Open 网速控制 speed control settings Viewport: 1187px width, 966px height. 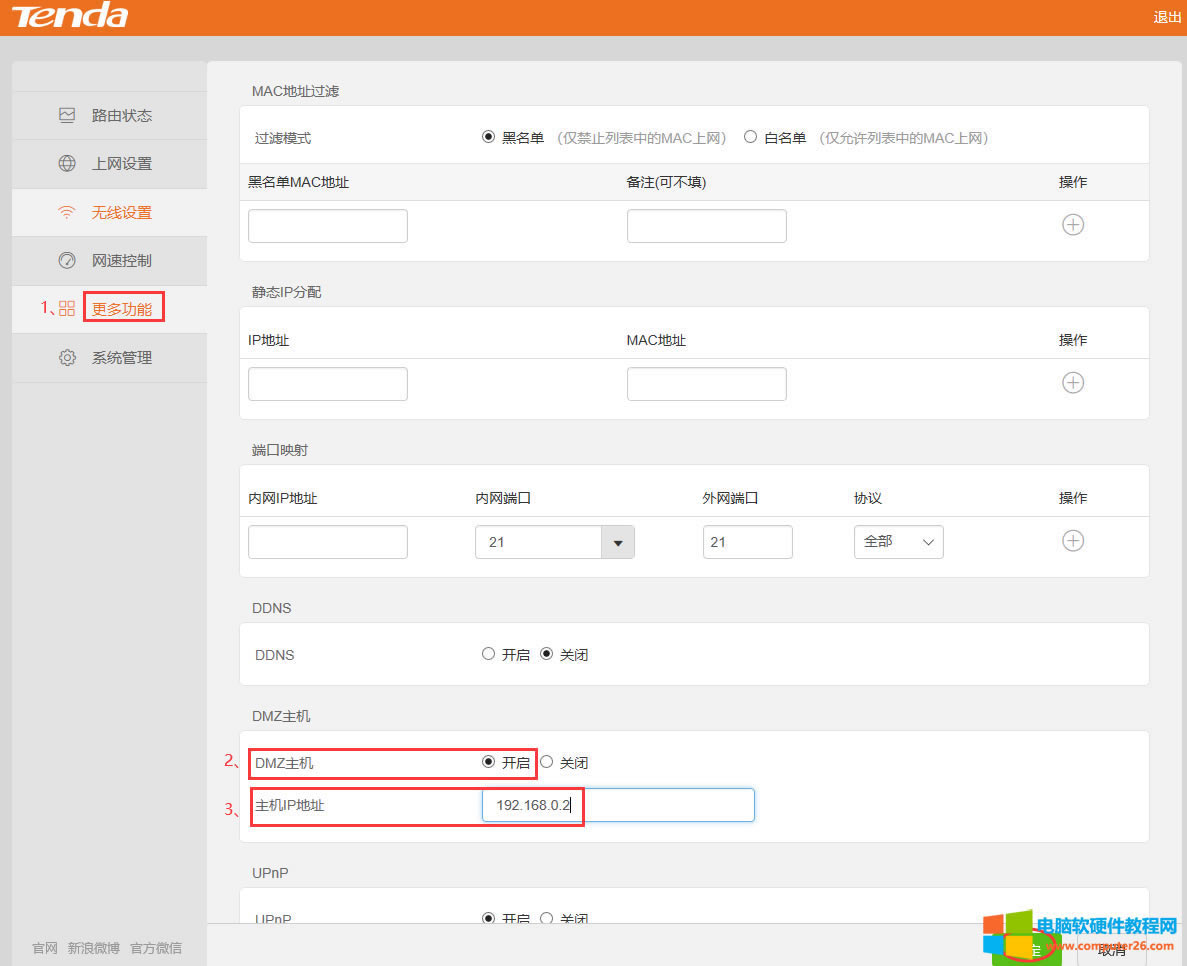[x=112, y=260]
